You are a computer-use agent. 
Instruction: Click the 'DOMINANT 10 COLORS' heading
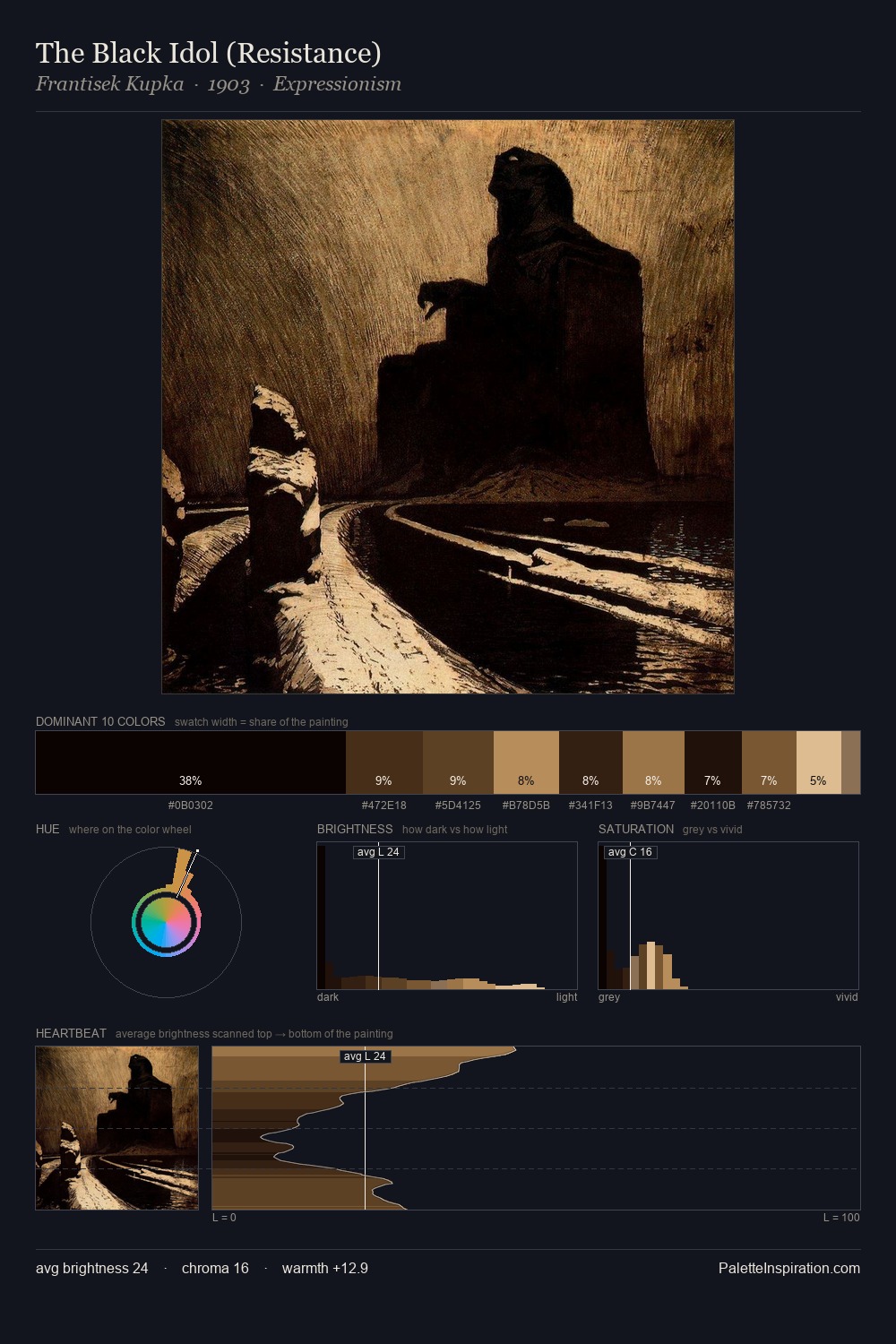(x=100, y=721)
